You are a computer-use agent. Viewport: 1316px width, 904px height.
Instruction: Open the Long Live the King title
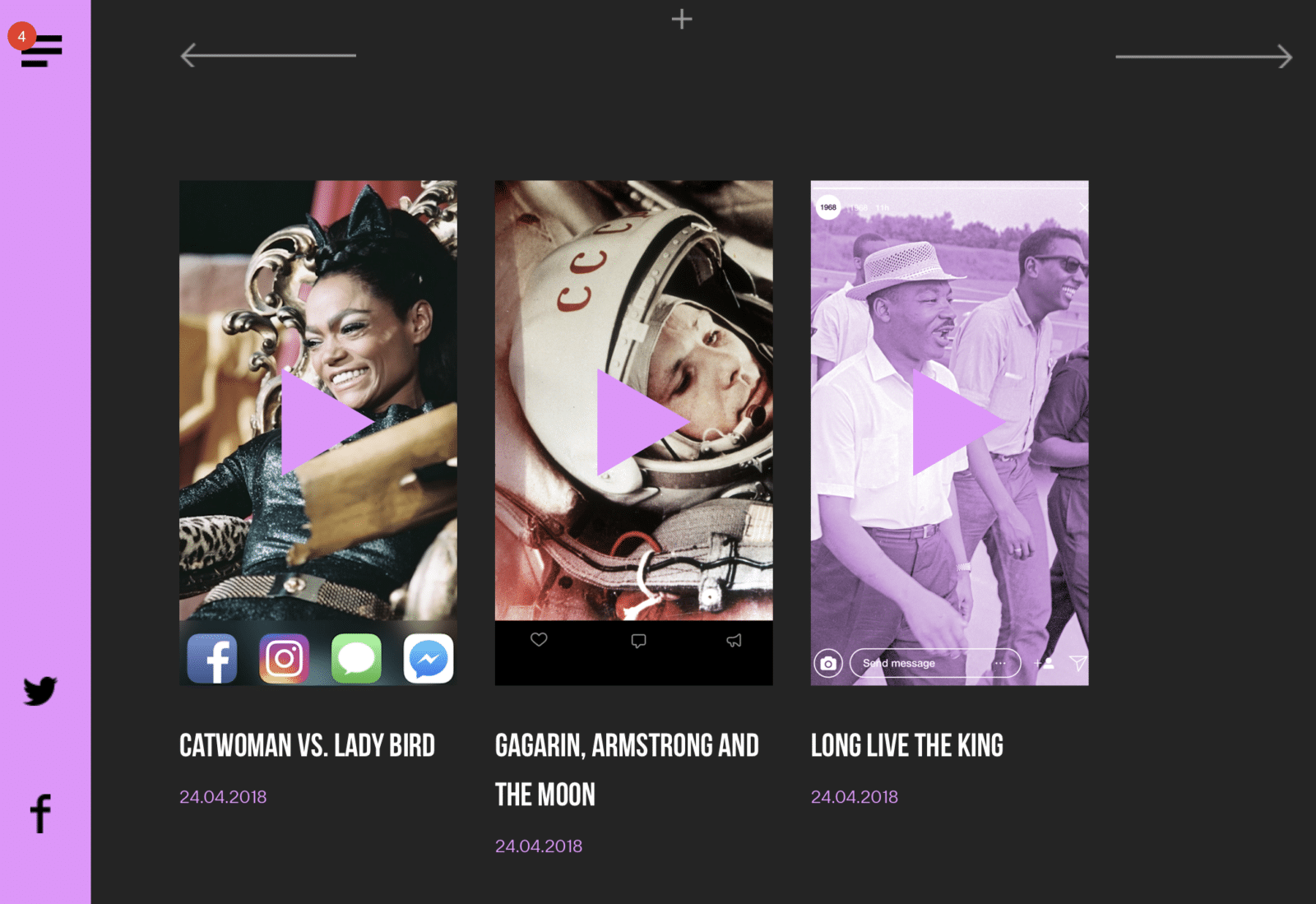click(x=907, y=745)
